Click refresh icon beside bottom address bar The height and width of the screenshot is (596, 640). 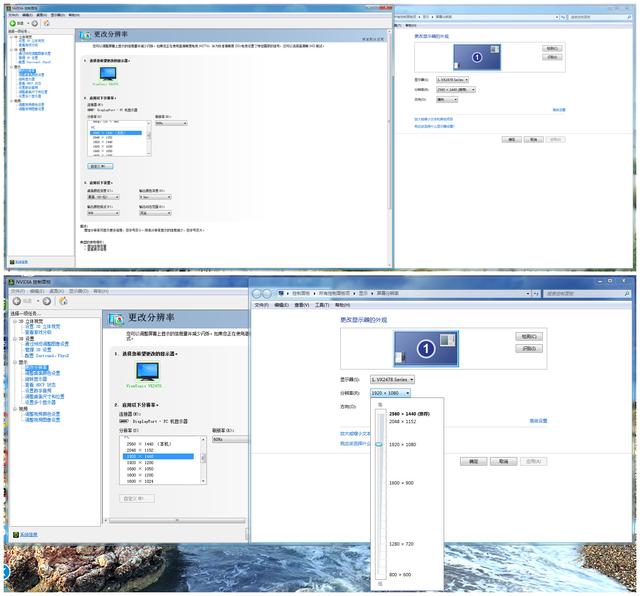point(536,294)
